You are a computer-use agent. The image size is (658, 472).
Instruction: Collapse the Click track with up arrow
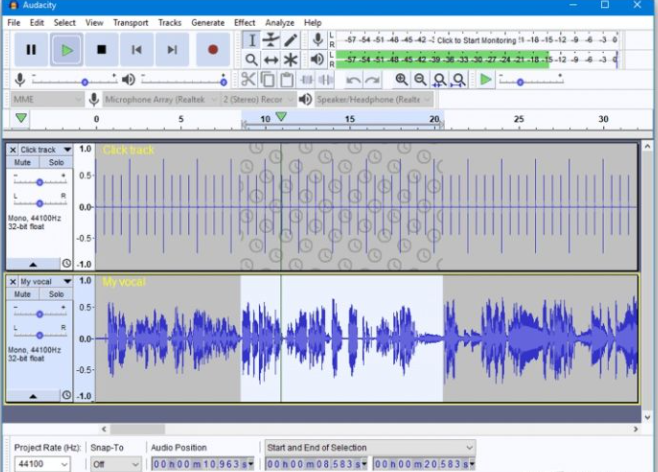[x=33, y=264]
